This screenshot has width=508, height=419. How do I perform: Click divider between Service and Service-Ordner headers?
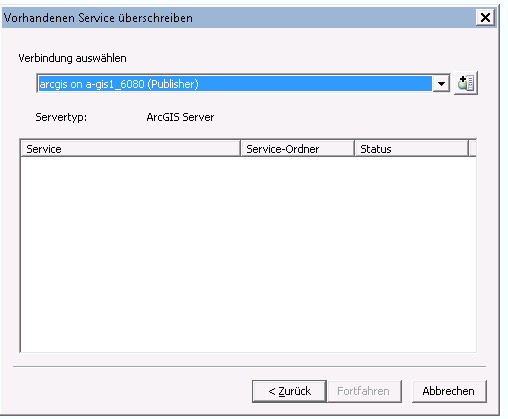click(240, 149)
